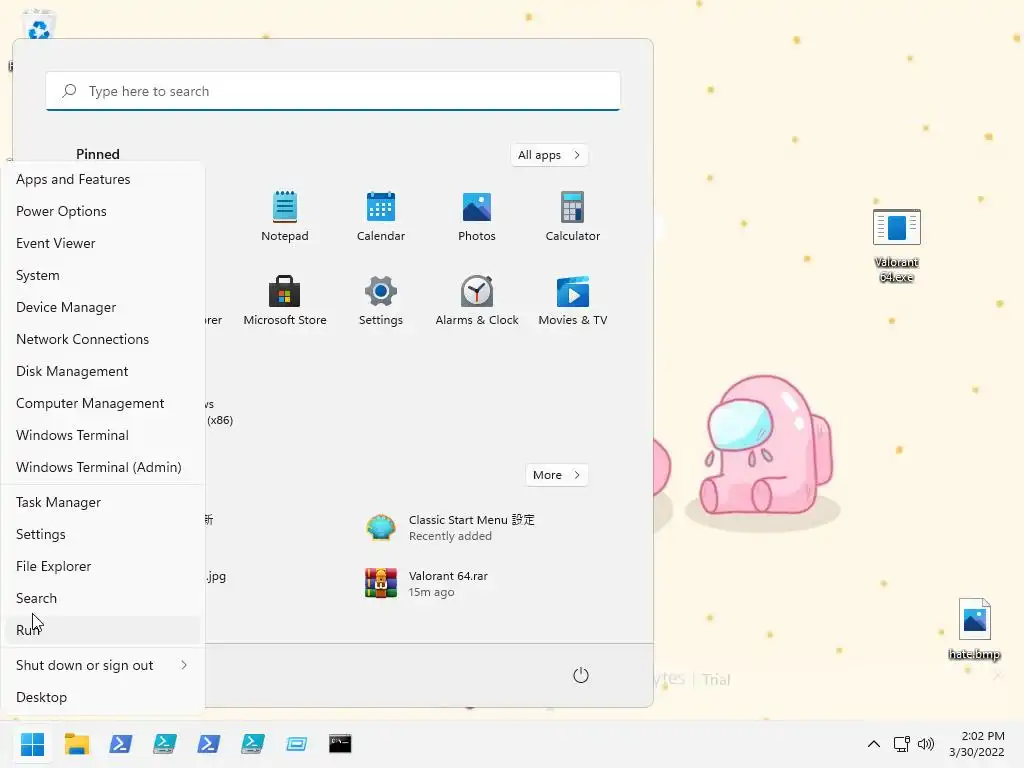1024x768 pixels.
Task: Open Device Manager
Action: 103,307
